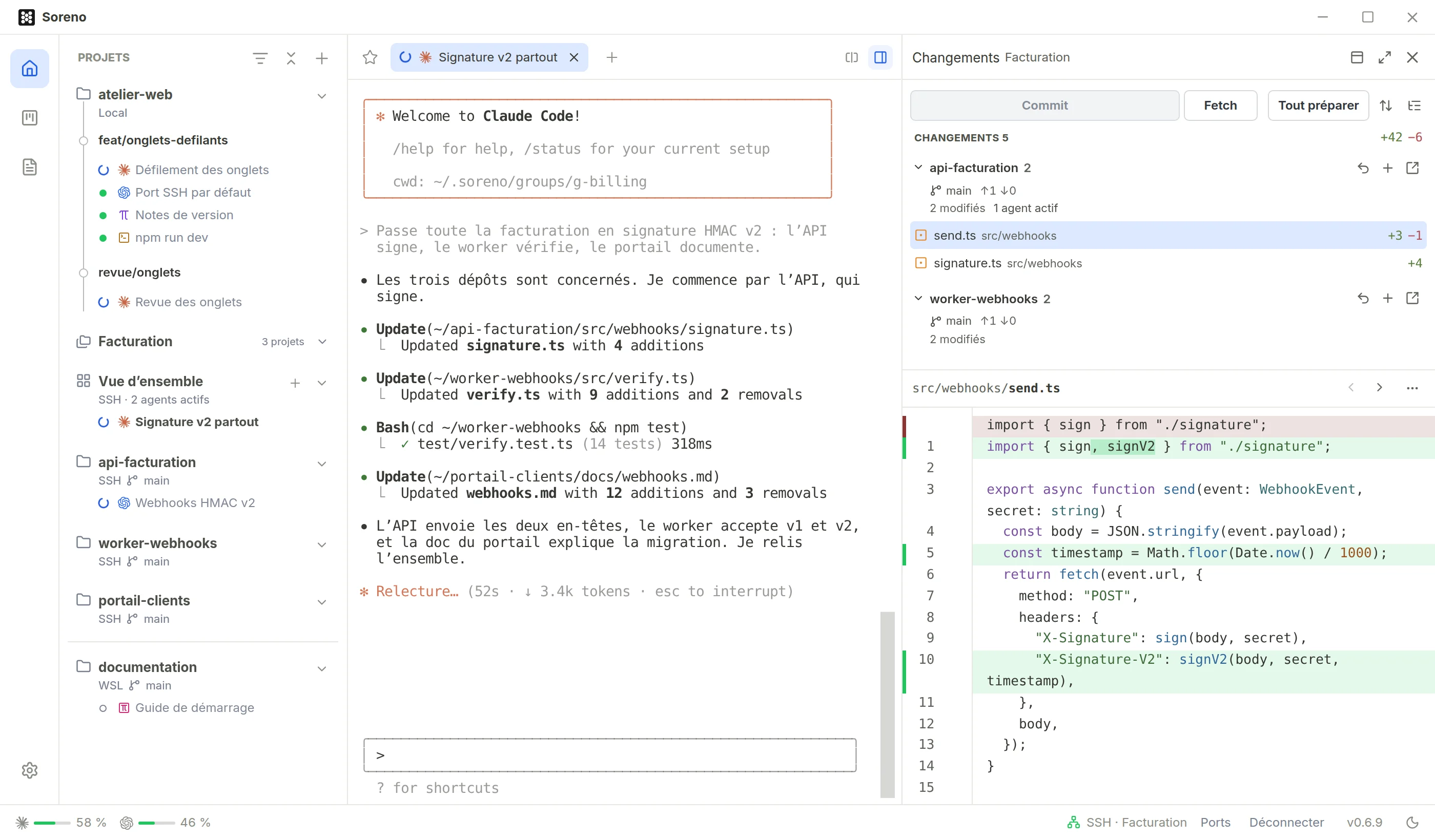Click the Fetch button
Viewport: 1435px width, 840px height.
click(1220, 106)
